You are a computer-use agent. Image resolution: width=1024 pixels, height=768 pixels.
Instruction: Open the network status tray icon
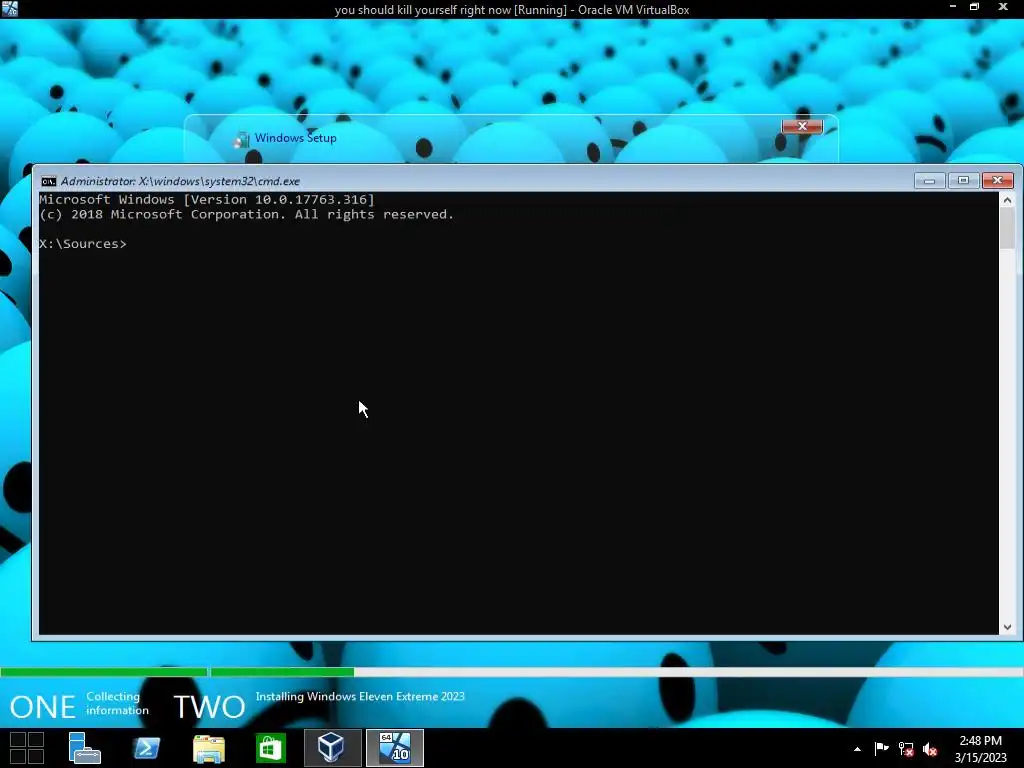905,749
